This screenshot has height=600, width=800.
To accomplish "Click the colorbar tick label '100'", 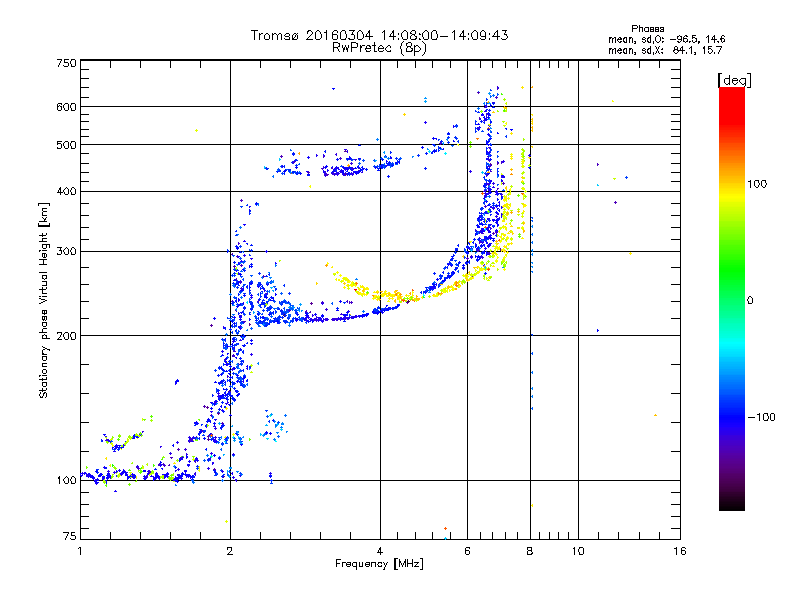I will pos(757,184).
